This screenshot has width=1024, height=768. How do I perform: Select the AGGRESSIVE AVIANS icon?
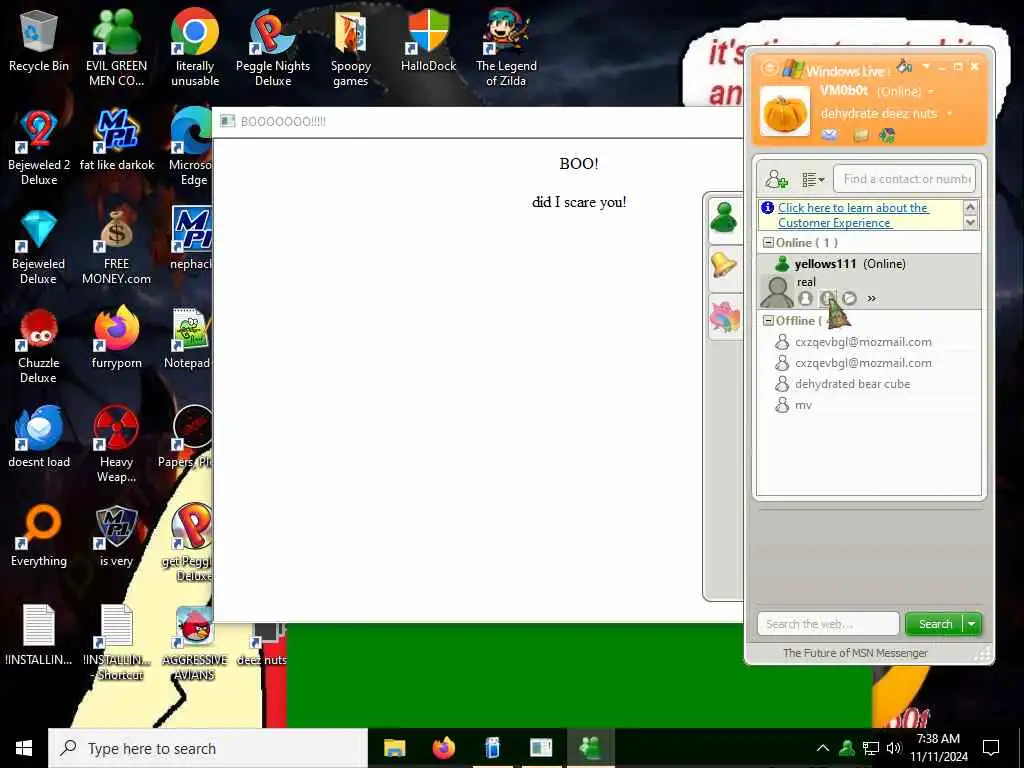pyautogui.click(x=195, y=643)
